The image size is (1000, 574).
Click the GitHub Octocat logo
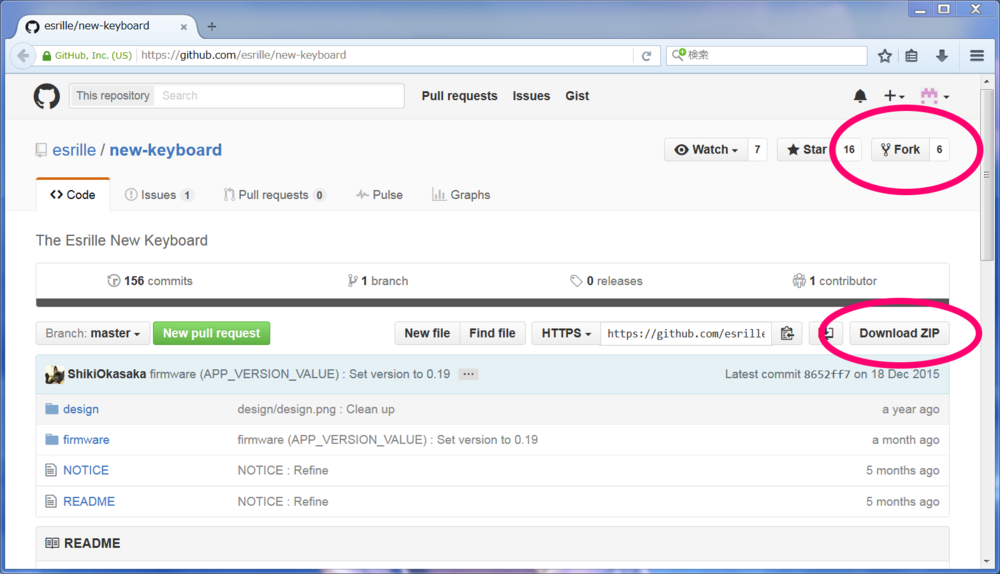coord(47,96)
